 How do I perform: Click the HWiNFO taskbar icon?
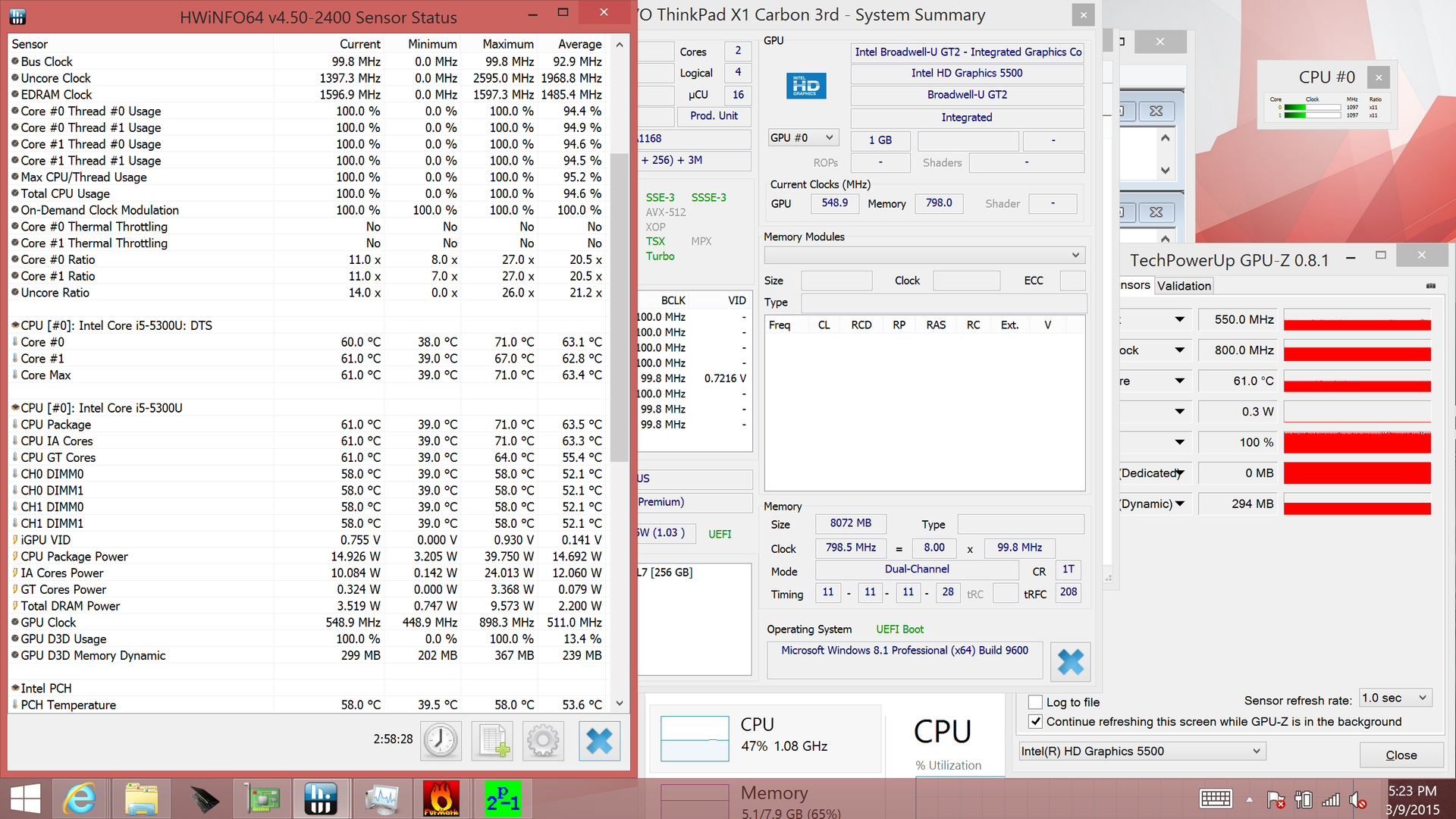(320, 799)
